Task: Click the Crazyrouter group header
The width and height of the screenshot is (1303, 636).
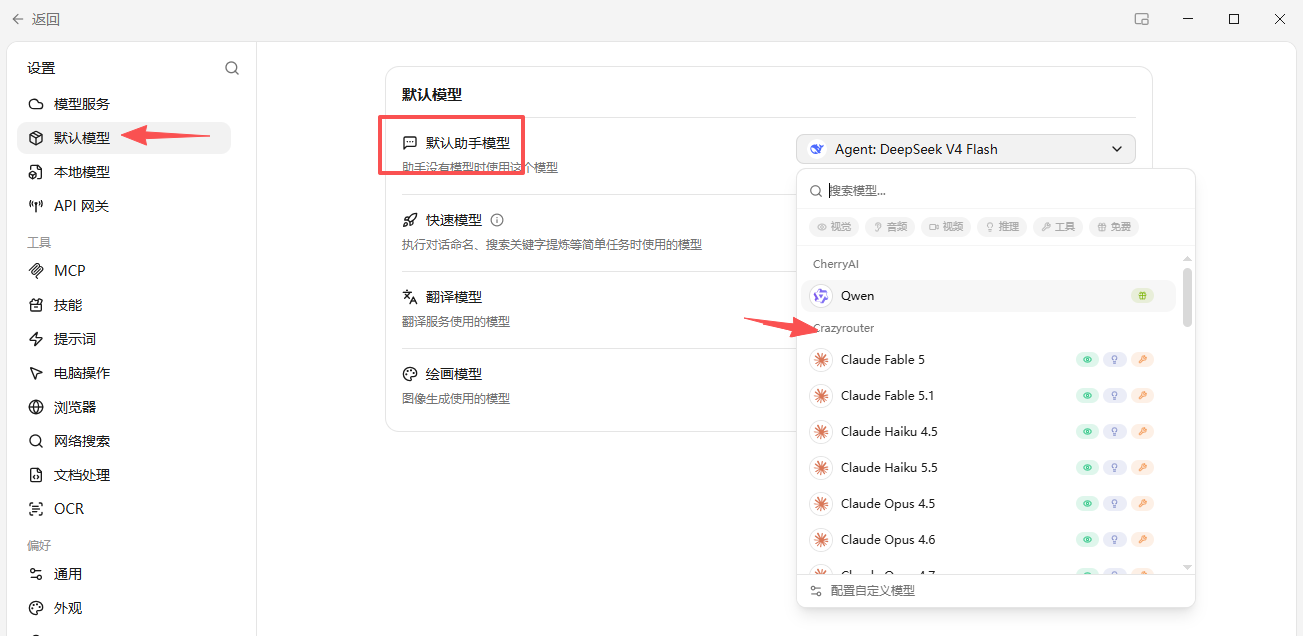Action: (844, 328)
